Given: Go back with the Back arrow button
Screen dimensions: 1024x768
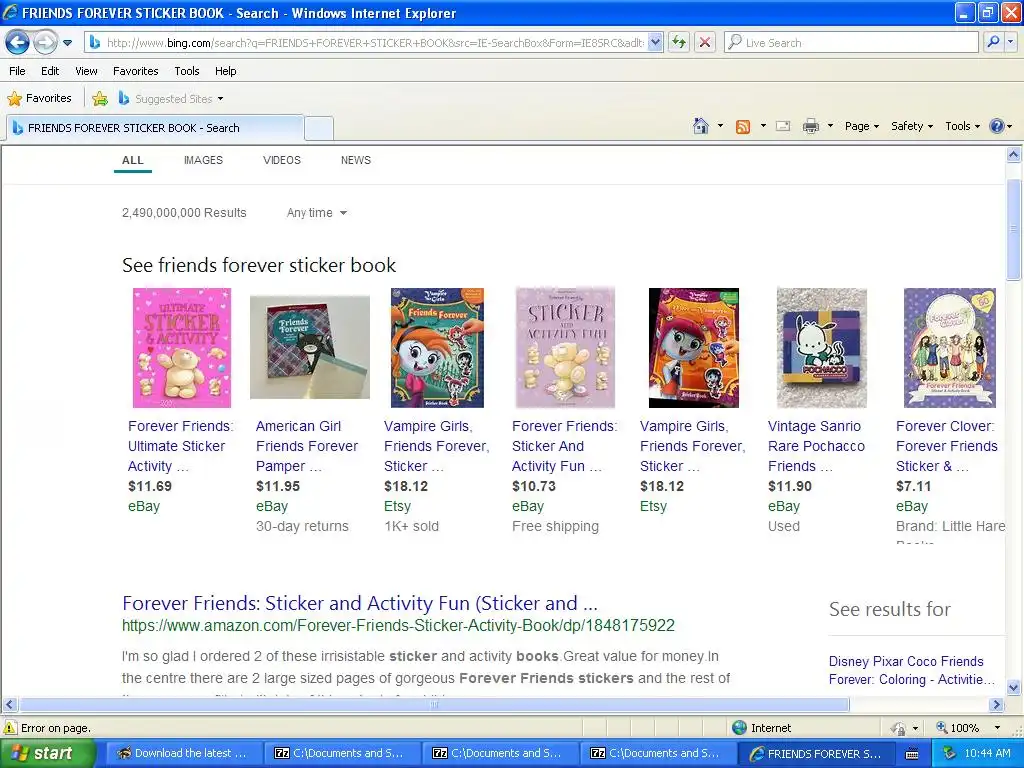Looking at the screenshot, I should click(17, 43).
